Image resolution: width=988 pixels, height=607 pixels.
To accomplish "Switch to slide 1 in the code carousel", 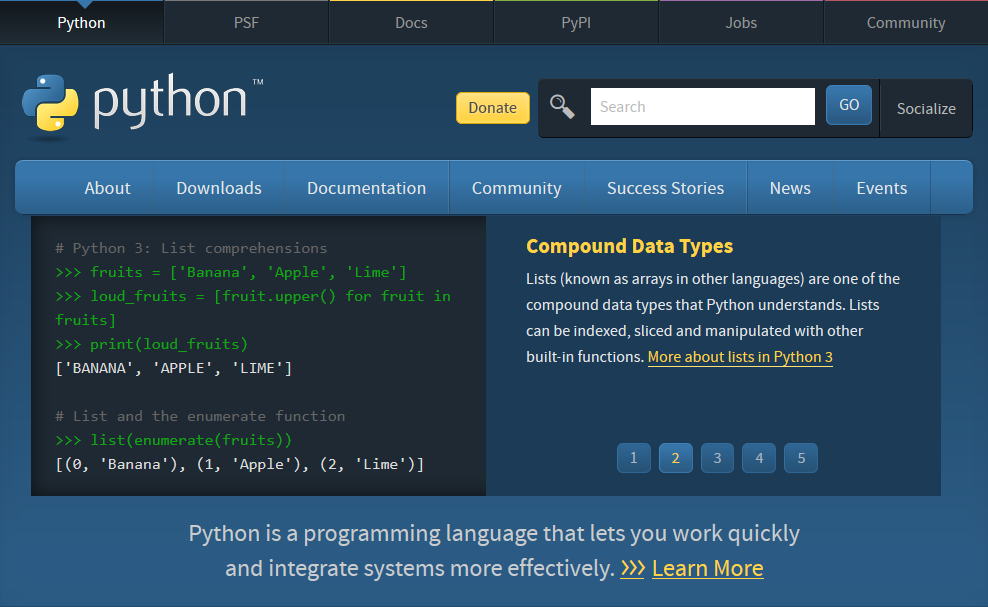I will pos(633,458).
